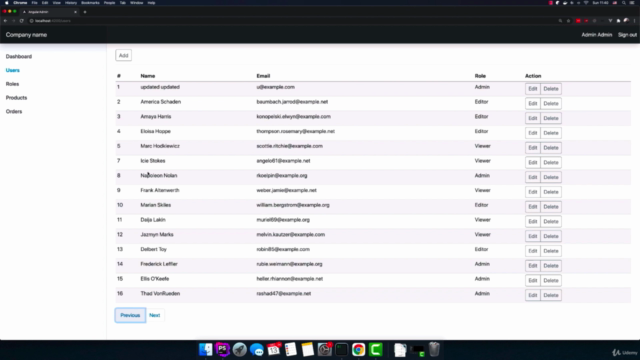Open Terminal from the dock
This screenshot has width=640, height=360.
coord(341,349)
